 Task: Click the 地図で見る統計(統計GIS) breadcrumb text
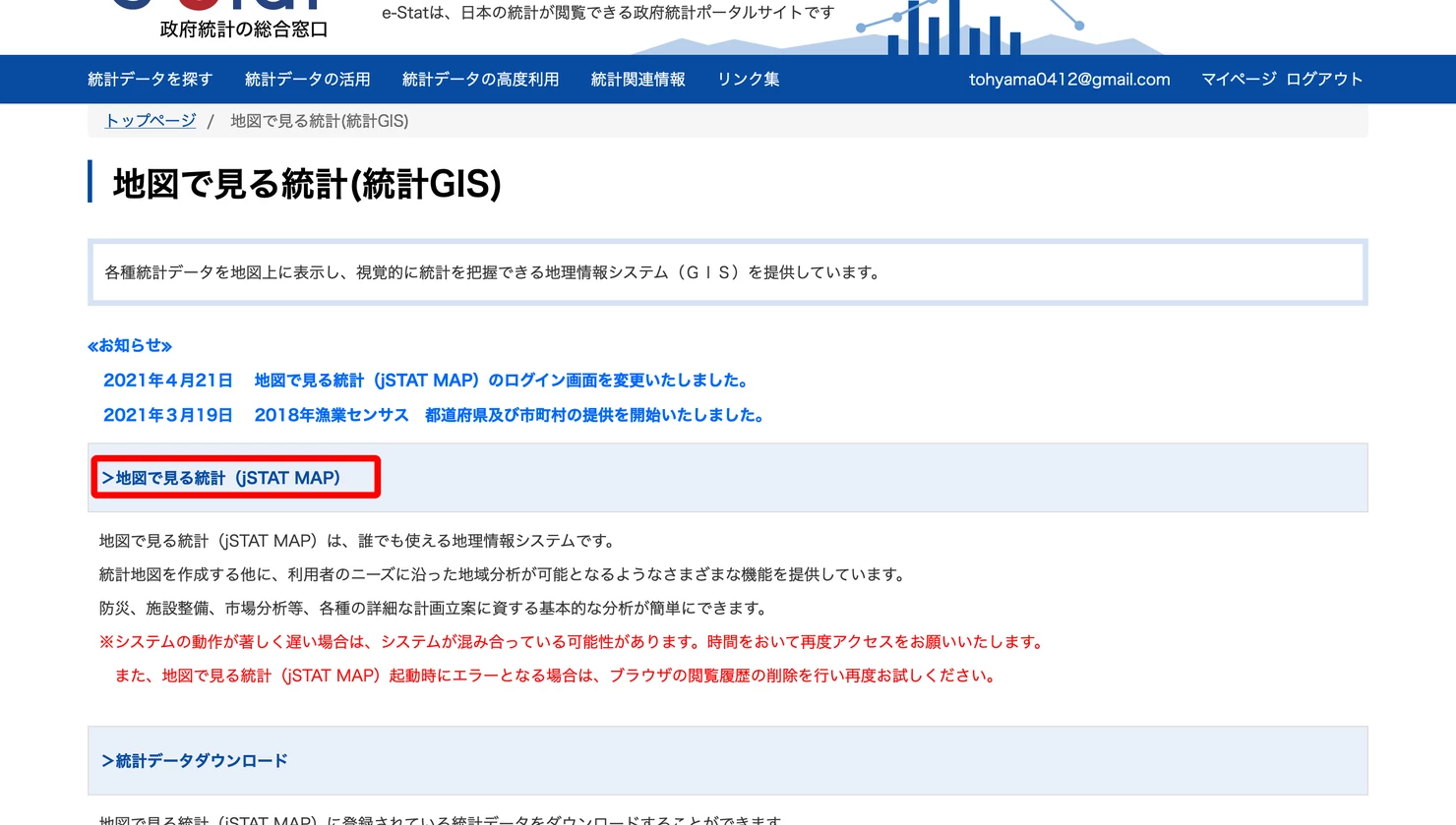tap(320, 121)
